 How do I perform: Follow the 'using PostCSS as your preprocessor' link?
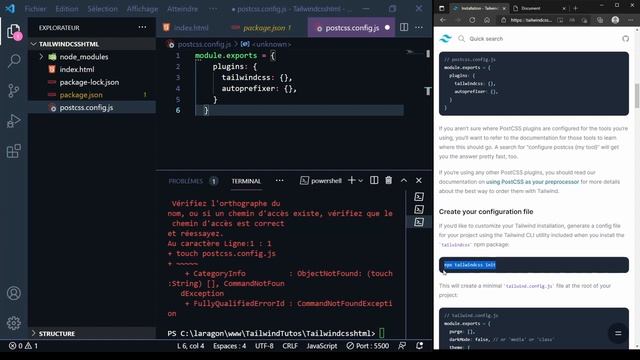coord(532,182)
